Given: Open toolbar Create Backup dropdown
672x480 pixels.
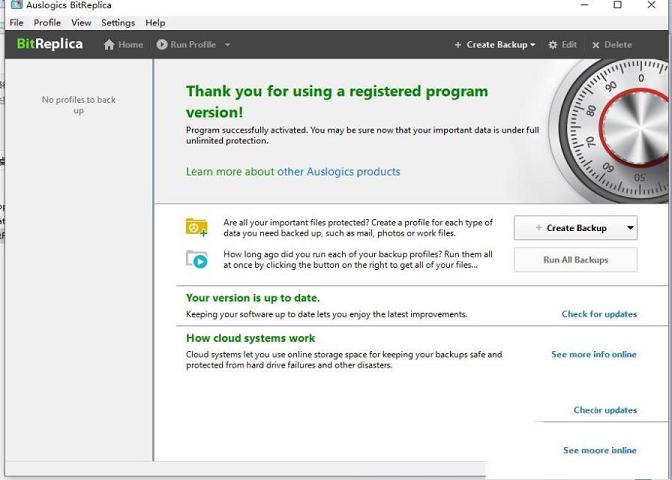Looking at the screenshot, I should tap(495, 45).
